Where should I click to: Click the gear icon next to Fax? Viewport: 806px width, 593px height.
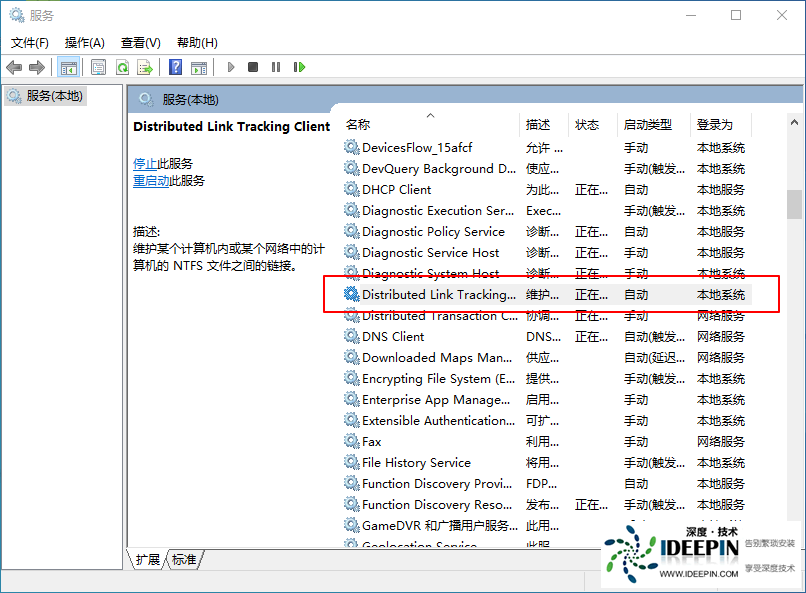click(352, 441)
